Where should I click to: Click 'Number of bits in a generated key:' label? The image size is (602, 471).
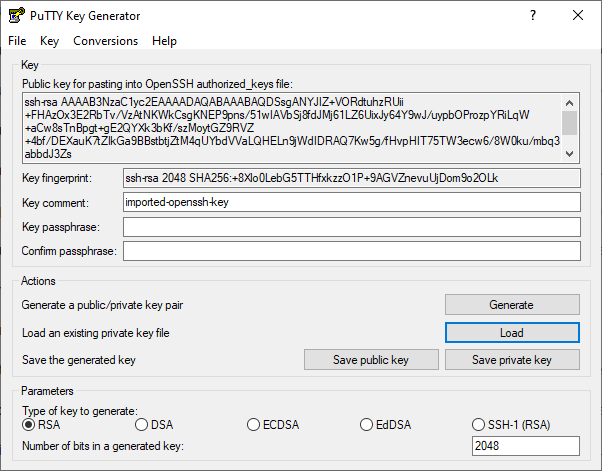click(x=103, y=446)
